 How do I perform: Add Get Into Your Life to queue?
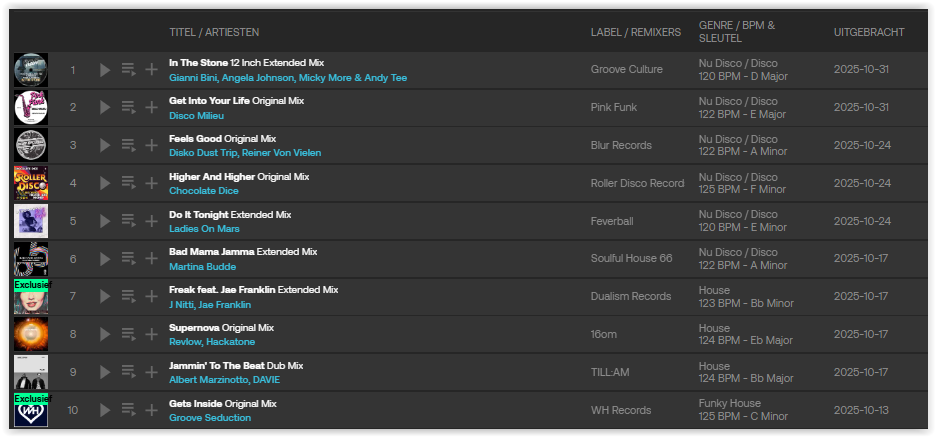[x=128, y=108]
